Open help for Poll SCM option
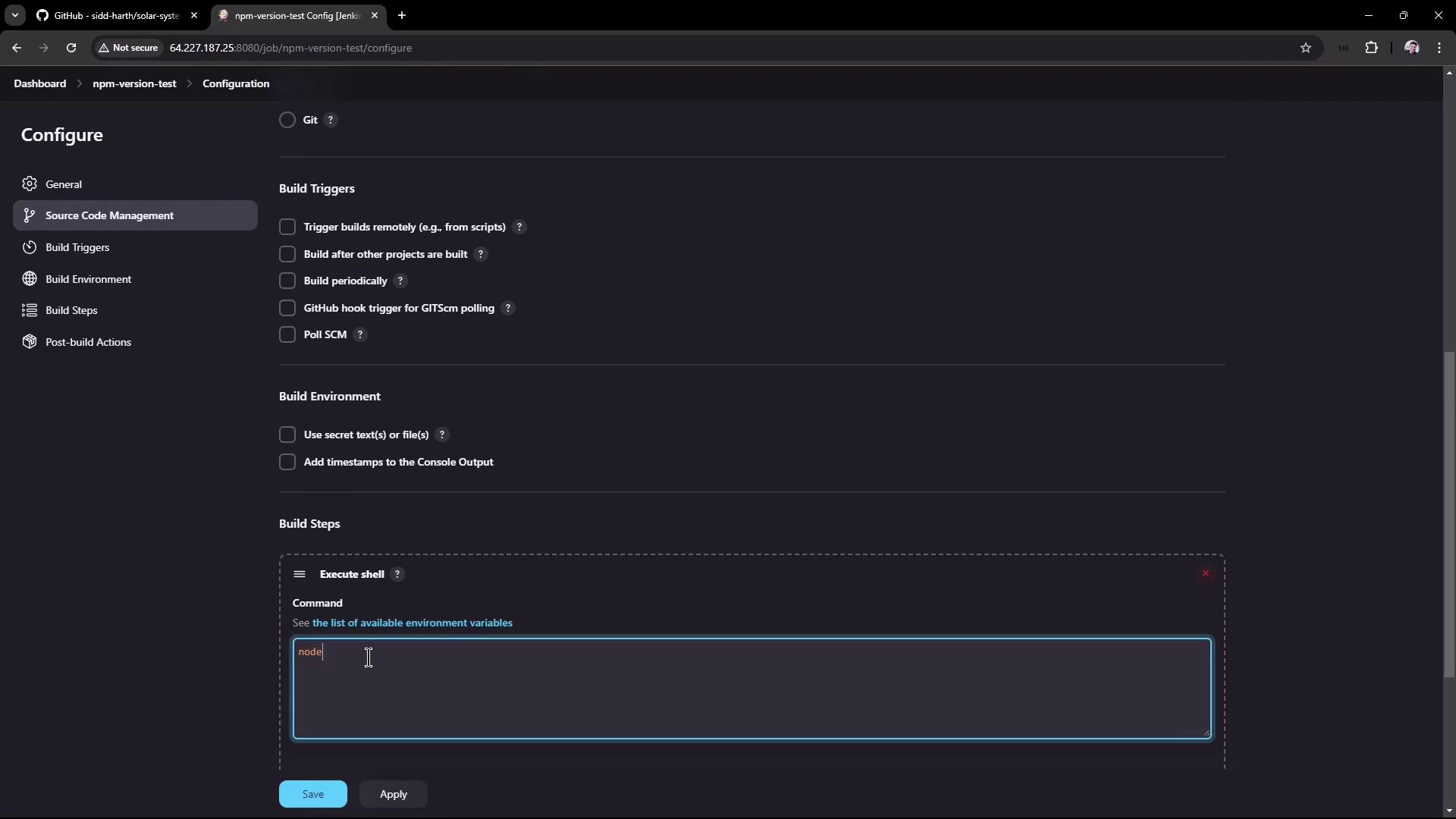This screenshot has height=819, width=1456. pyautogui.click(x=360, y=334)
